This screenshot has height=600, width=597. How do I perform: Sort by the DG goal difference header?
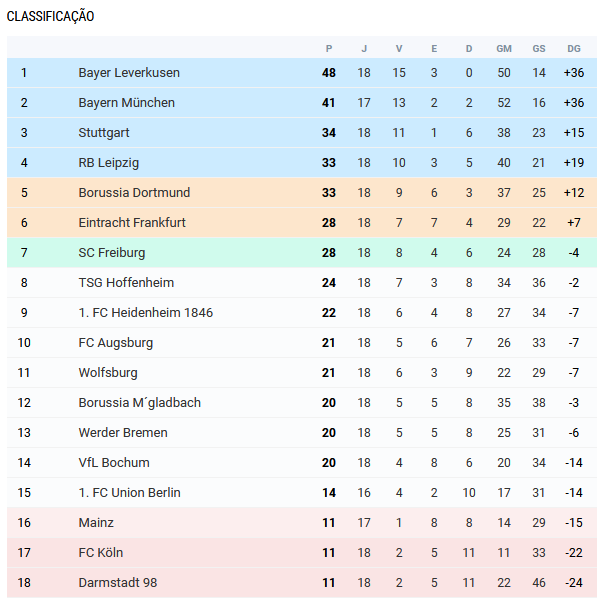574,49
